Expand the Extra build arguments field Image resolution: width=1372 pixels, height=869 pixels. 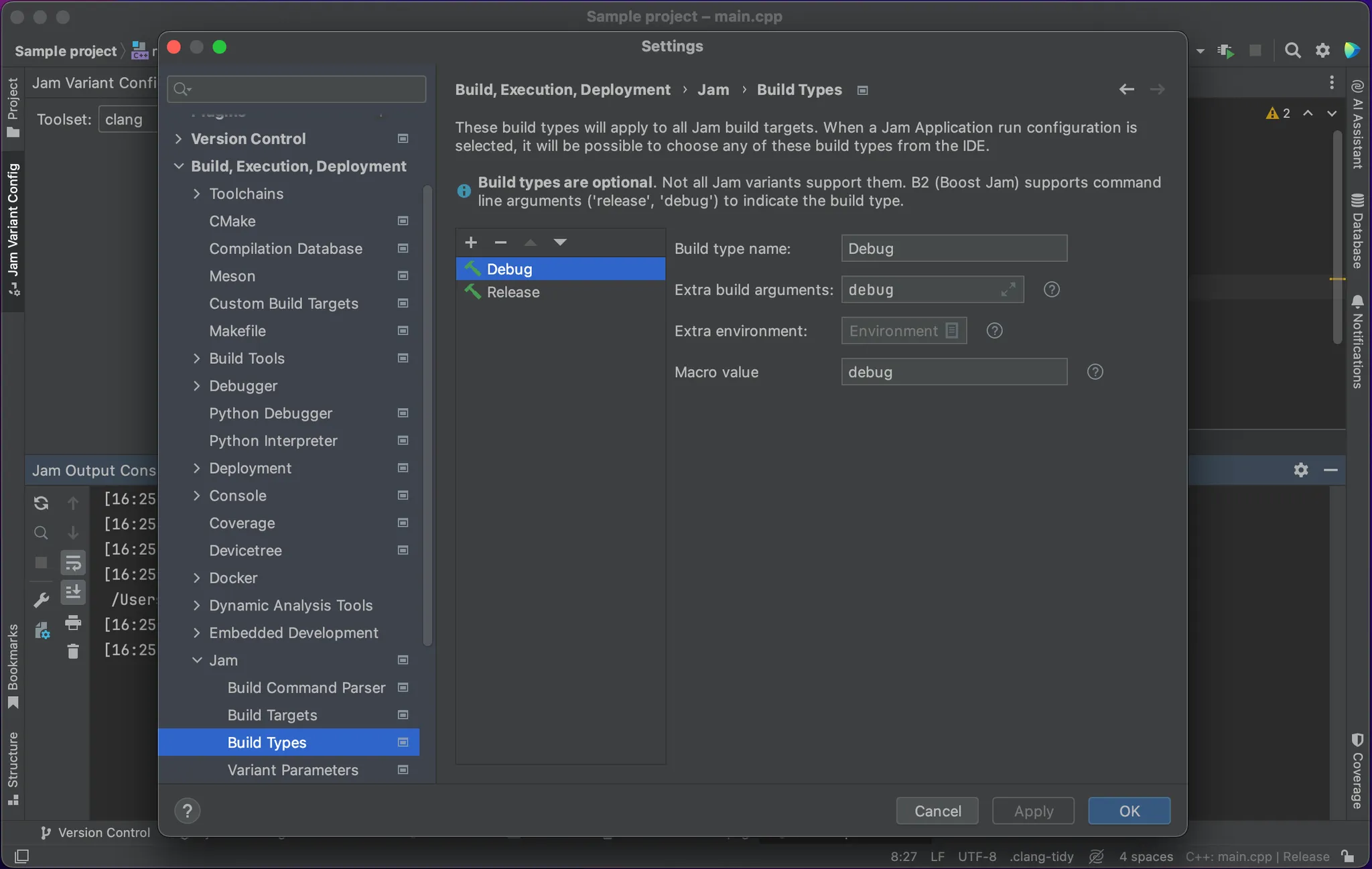[1008, 290]
